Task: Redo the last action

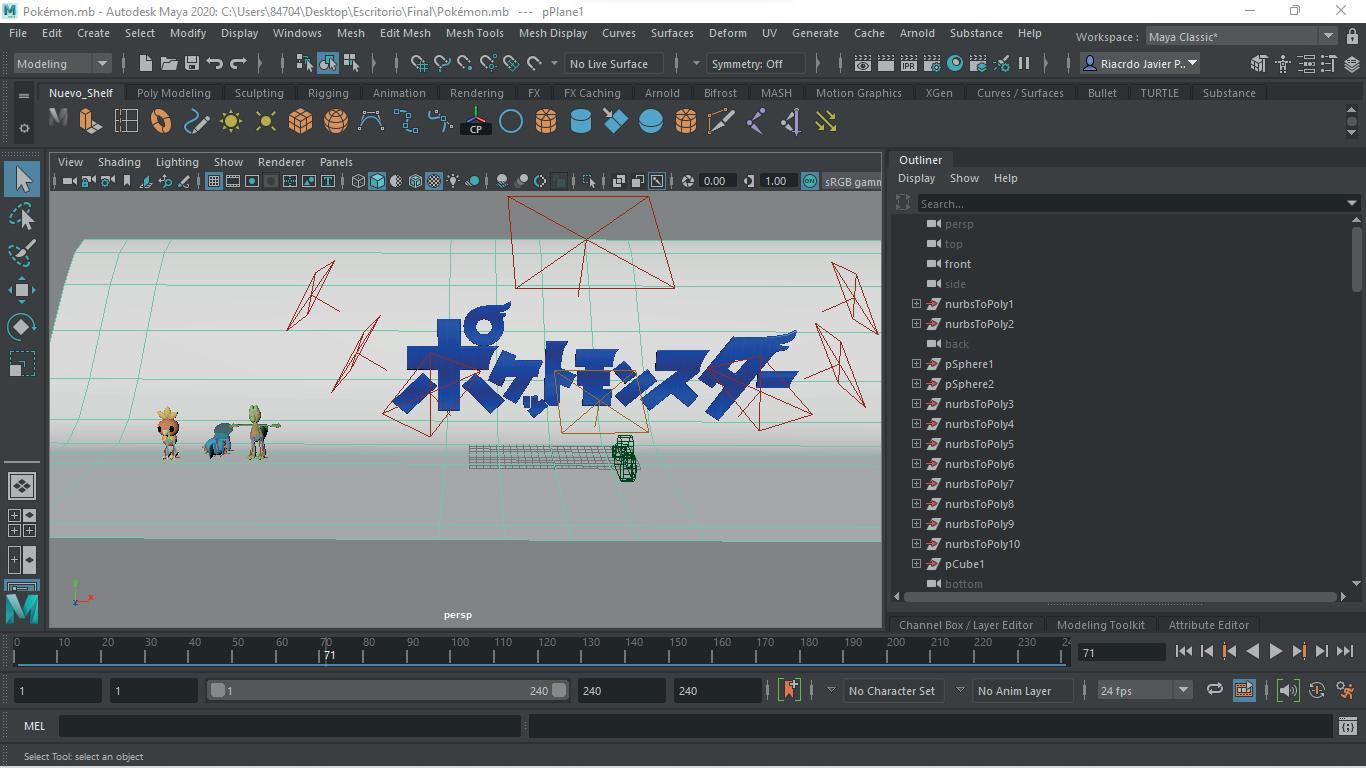Action: click(238, 63)
